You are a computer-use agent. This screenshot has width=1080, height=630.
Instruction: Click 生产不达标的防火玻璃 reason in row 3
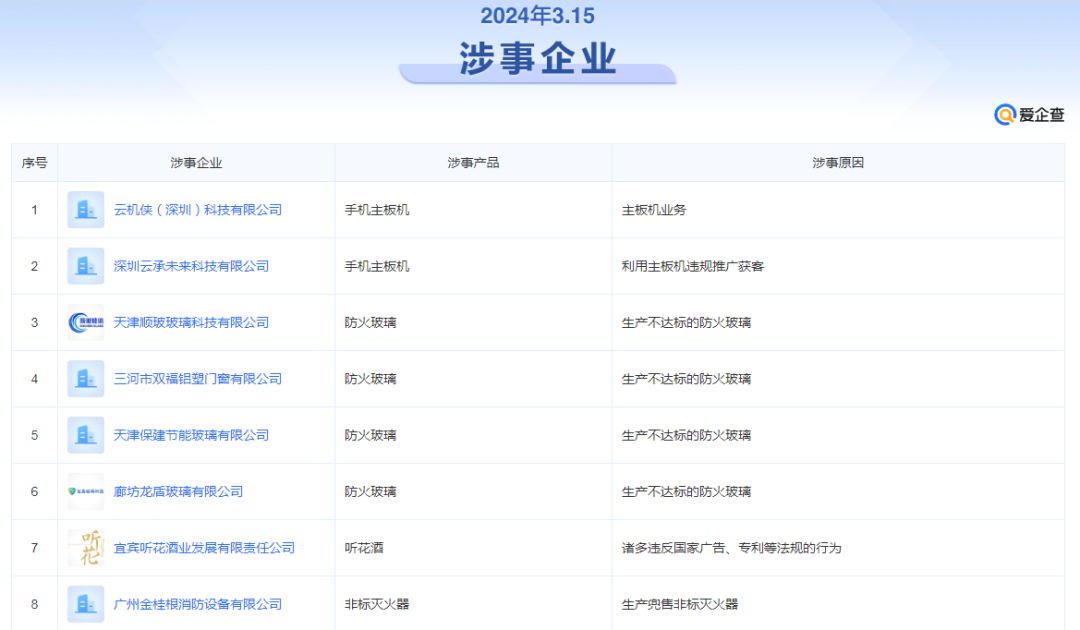(686, 322)
